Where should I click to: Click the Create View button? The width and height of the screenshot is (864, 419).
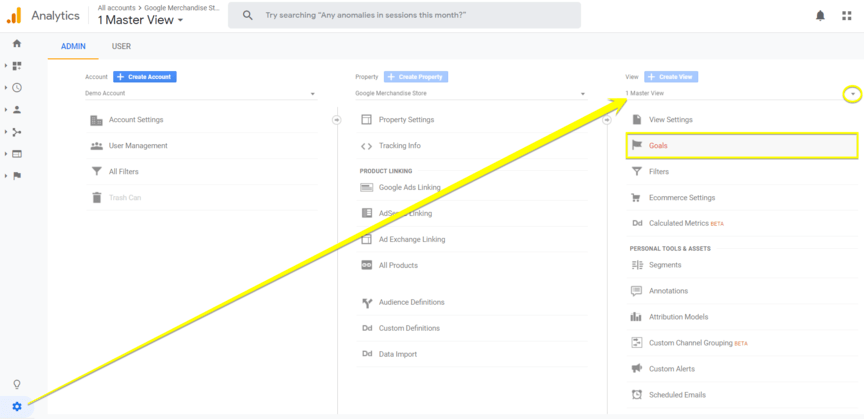(x=671, y=77)
